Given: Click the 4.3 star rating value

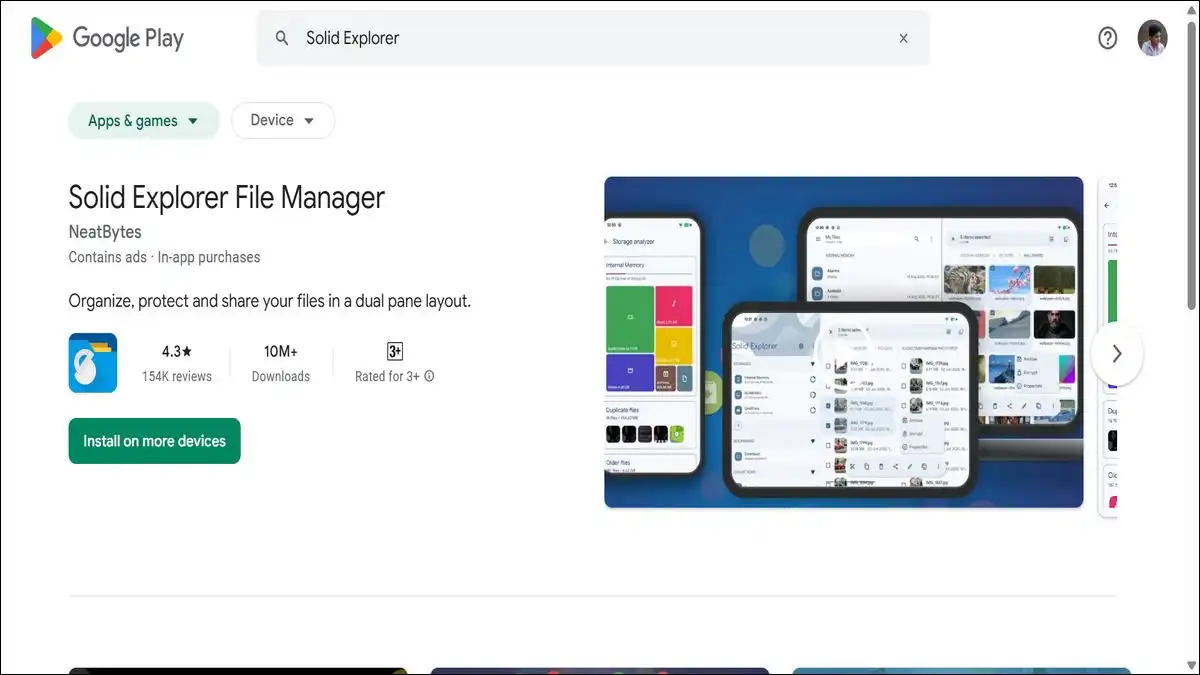Looking at the screenshot, I should pyautogui.click(x=177, y=352).
